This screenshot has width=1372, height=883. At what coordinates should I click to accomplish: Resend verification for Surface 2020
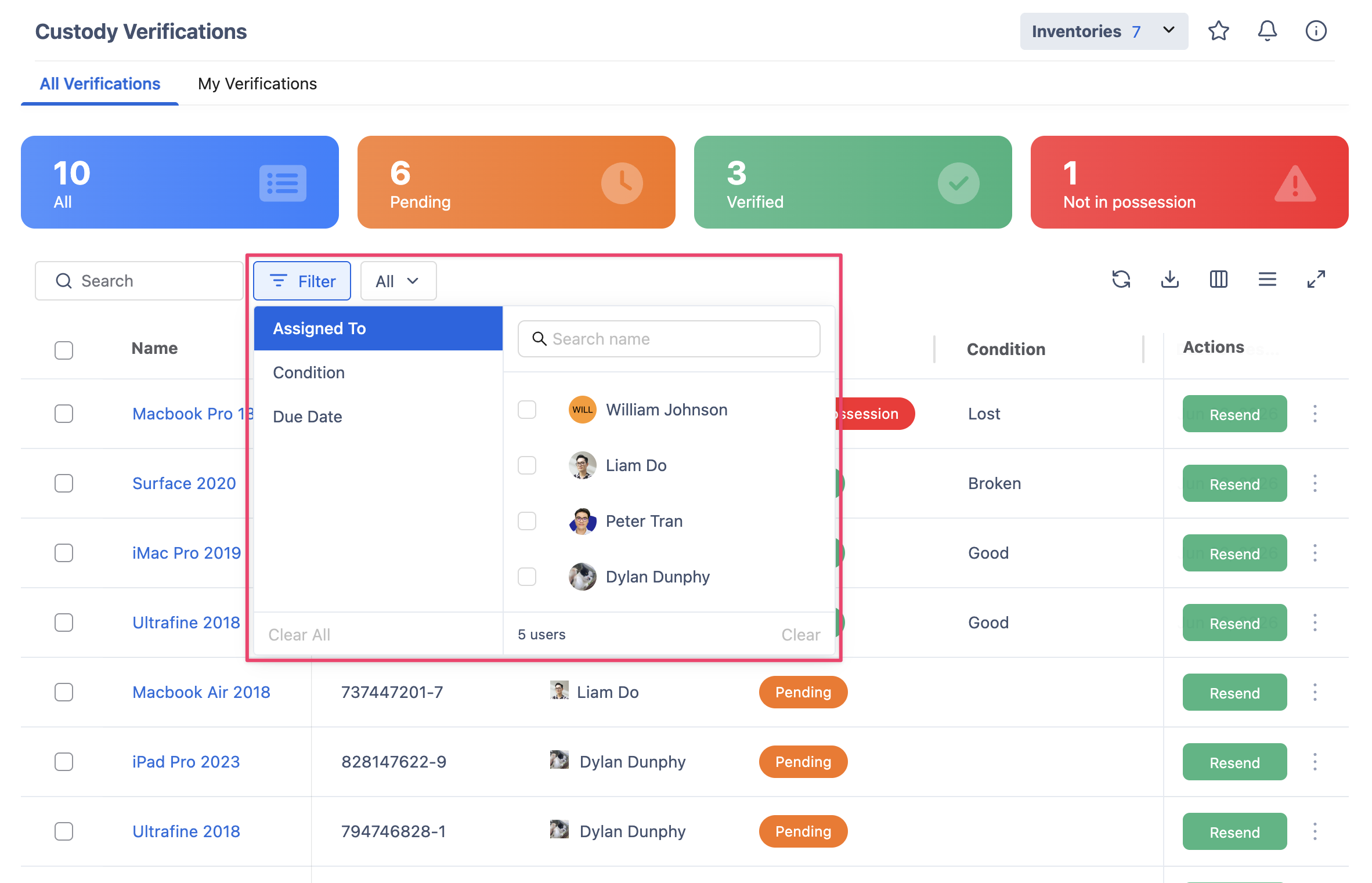coord(1234,484)
